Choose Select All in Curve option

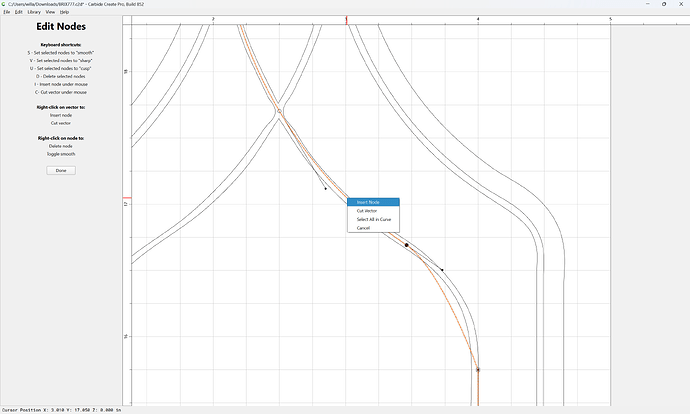[373, 219]
